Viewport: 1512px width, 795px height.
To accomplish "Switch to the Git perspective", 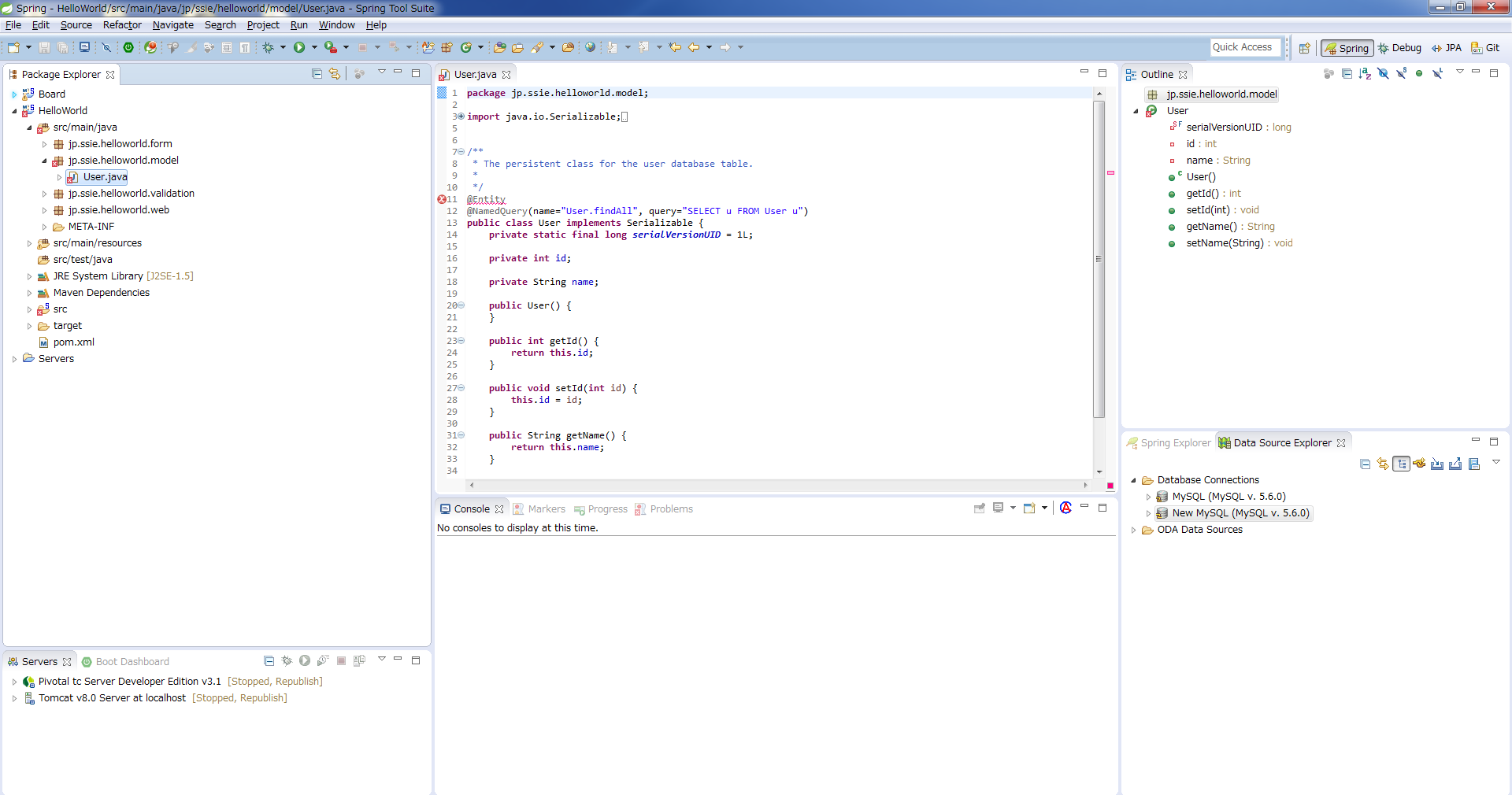I will click(1485, 48).
